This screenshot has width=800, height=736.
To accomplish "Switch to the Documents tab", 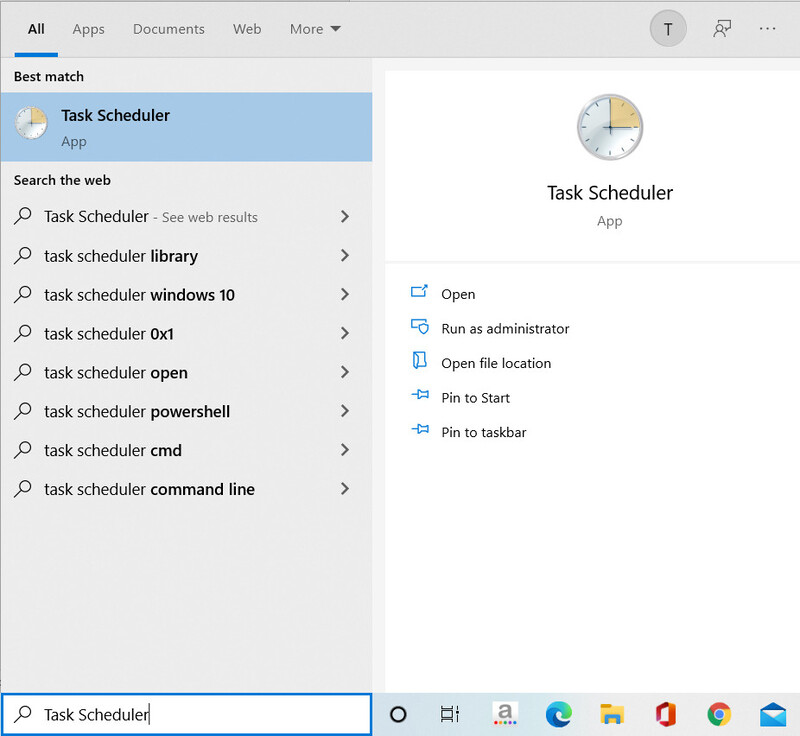I will [169, 29].
